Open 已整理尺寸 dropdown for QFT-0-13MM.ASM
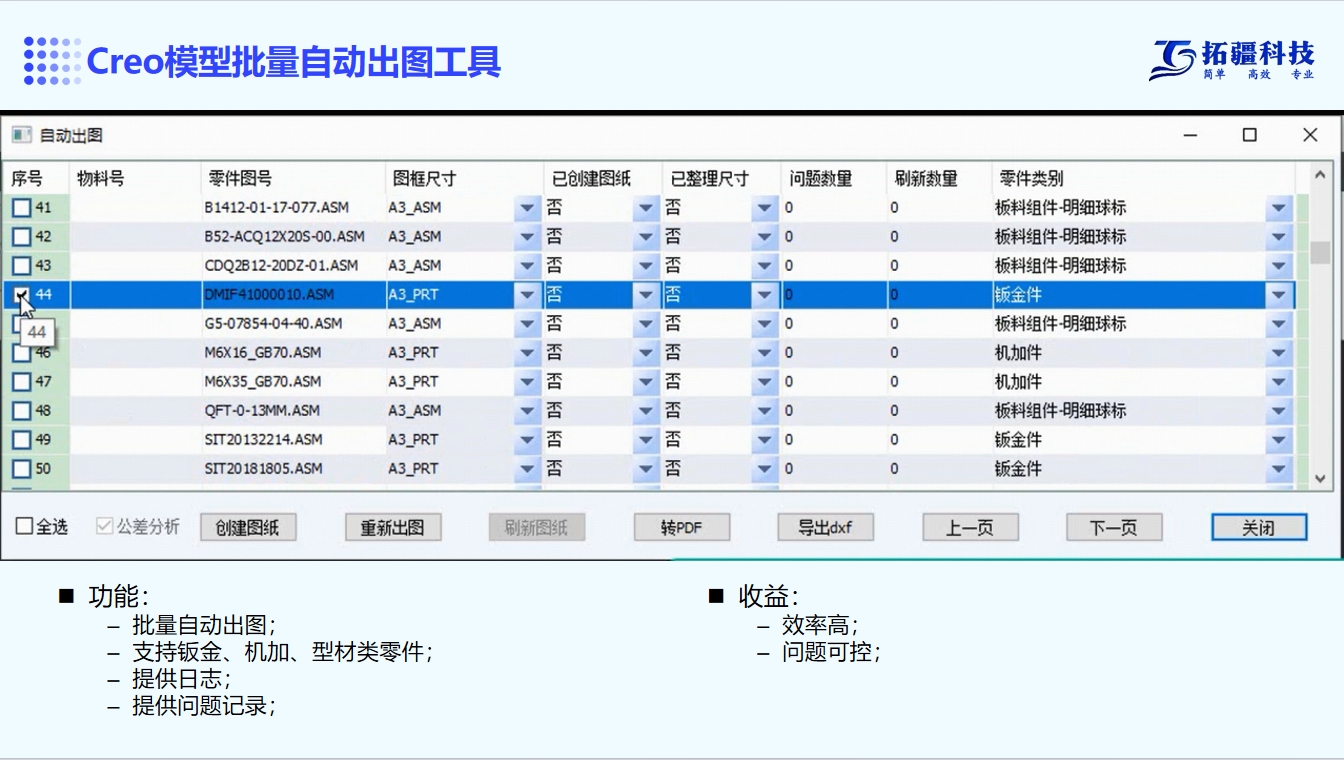This screenshot has height=760, width=1344. click(x=765, y=411)
